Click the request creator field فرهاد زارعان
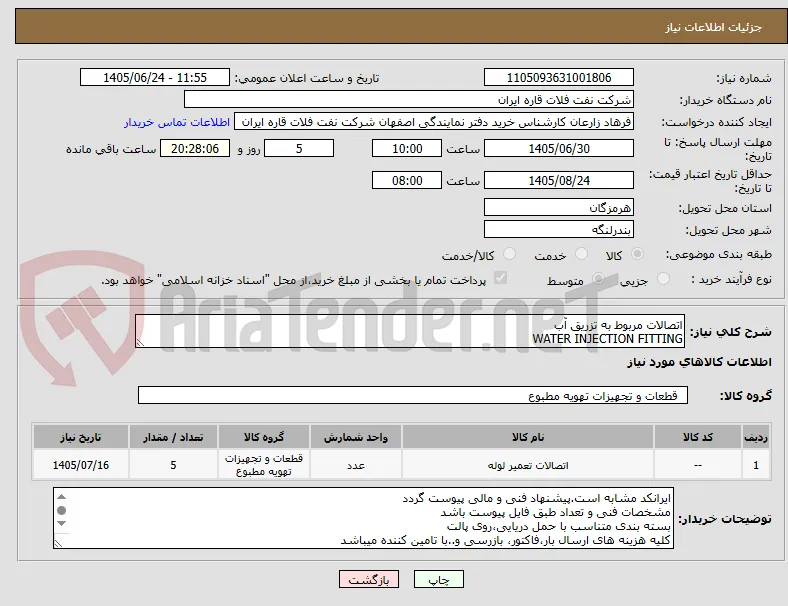Viewport: 788px width, 606px height. [434, 122]
